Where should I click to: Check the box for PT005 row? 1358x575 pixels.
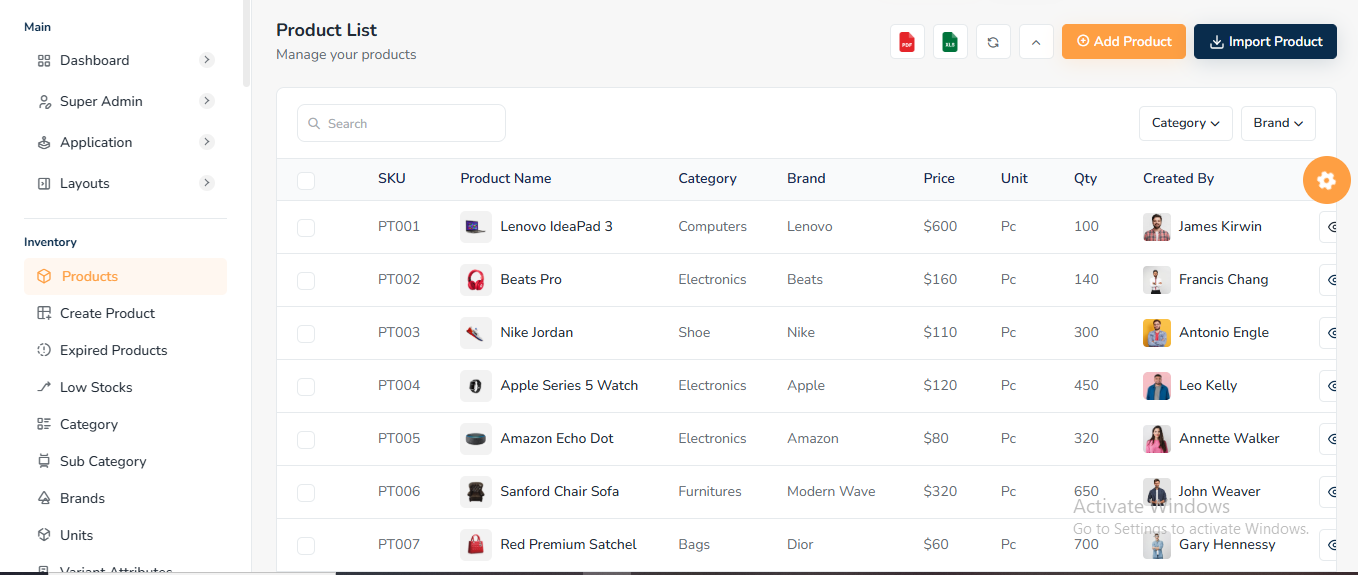pos(306,440)
